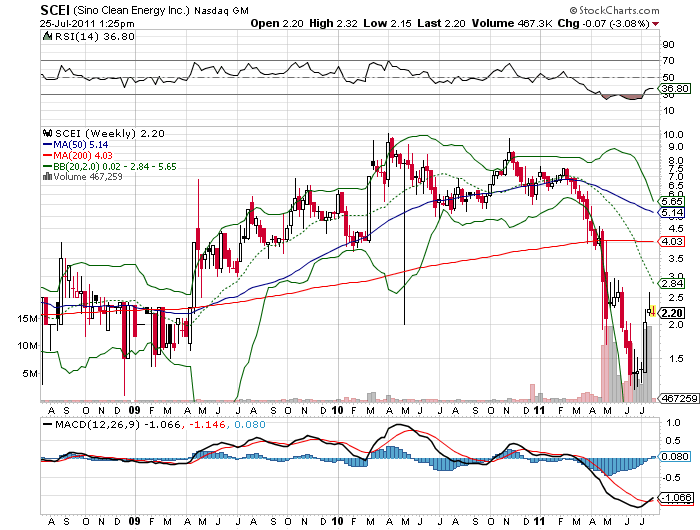Click the 467259 volume tag
The width and height of the screenshot is (700, 530).
[679, 398]
